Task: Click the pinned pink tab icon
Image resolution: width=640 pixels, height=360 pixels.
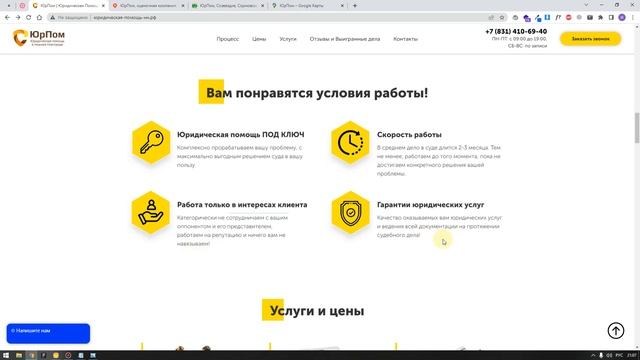Action: coord(22,6)
